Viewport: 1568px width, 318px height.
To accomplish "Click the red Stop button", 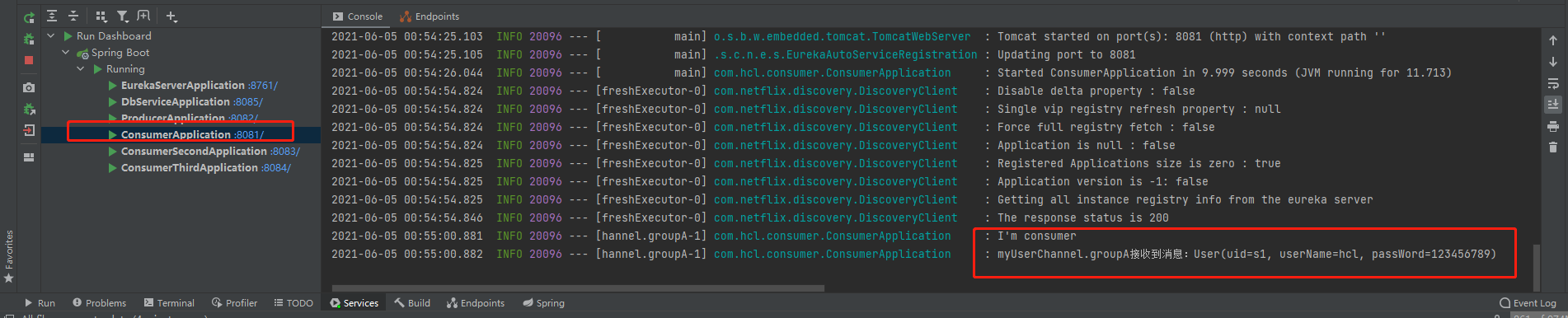I will point(29,60).
